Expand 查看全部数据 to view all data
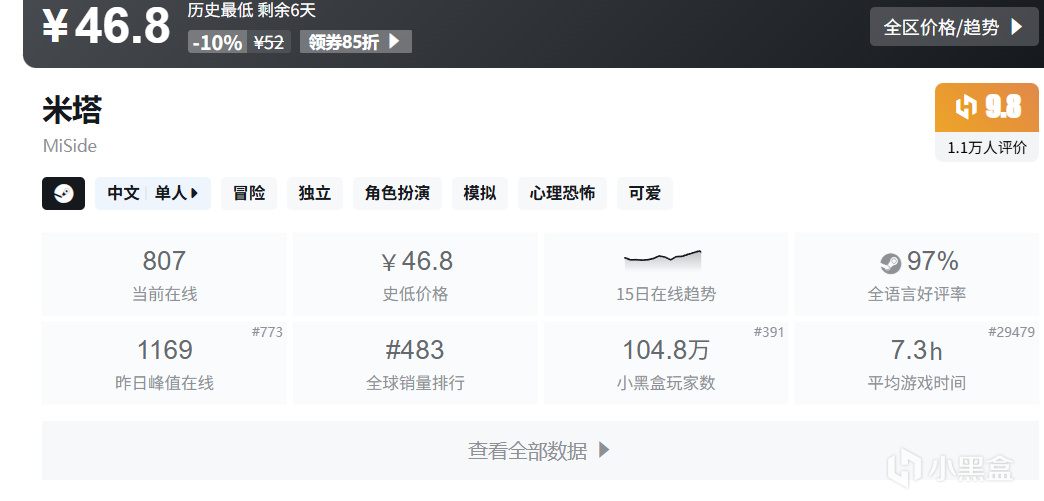Viewport: 1044px width, 501px height. pyautogui.click(x=540, y=451)
